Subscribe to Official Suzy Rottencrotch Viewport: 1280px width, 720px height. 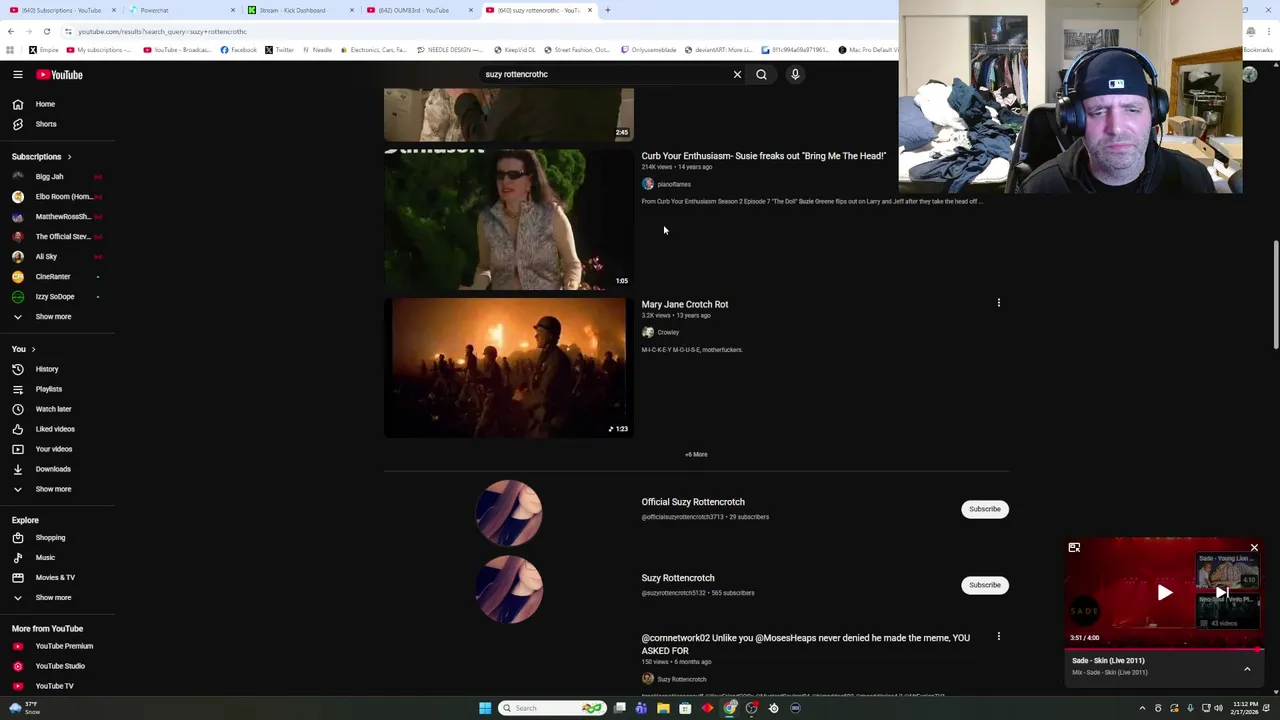pyautogui.click(x=984, y=509)
